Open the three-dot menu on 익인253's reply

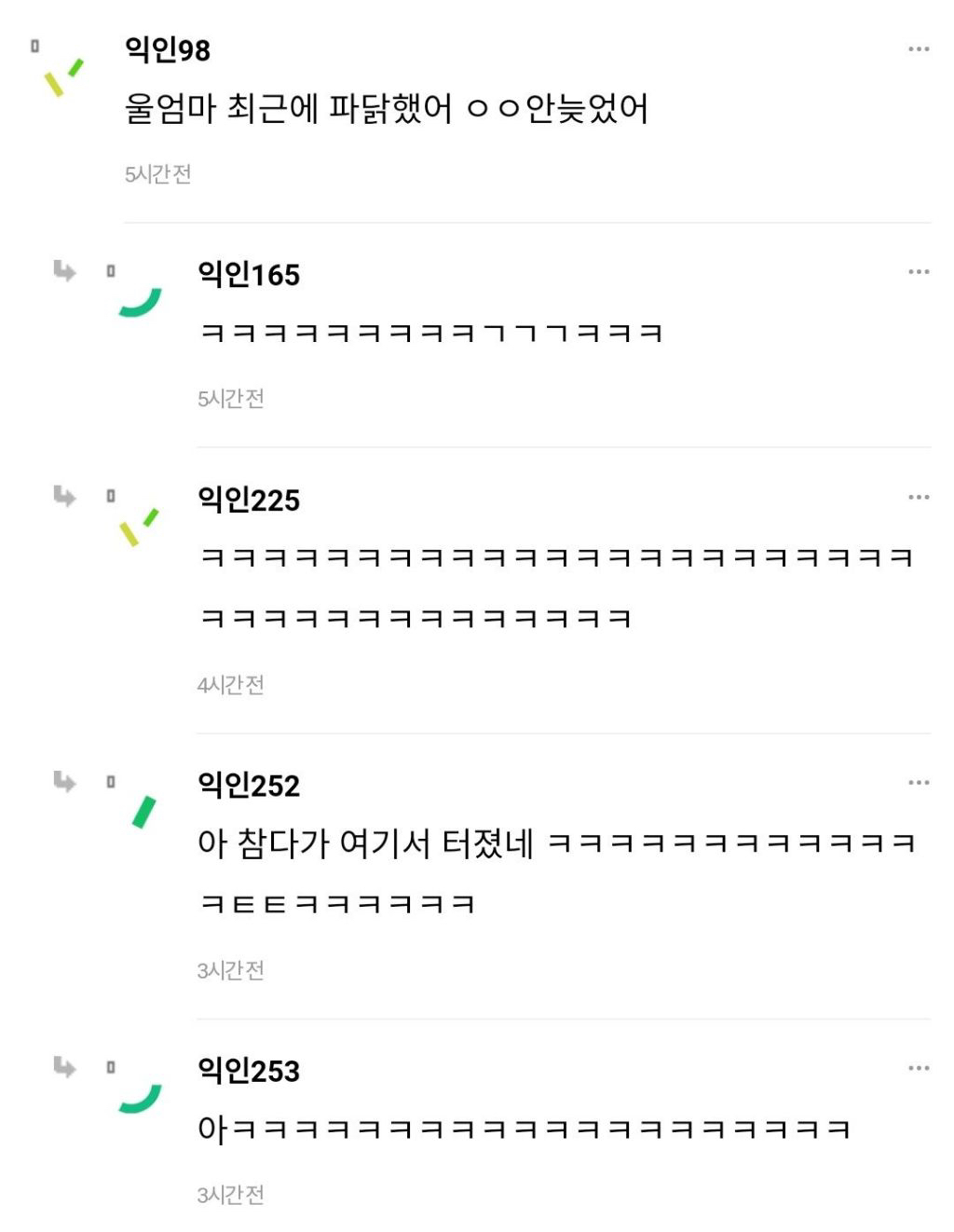coord(918,1068)
